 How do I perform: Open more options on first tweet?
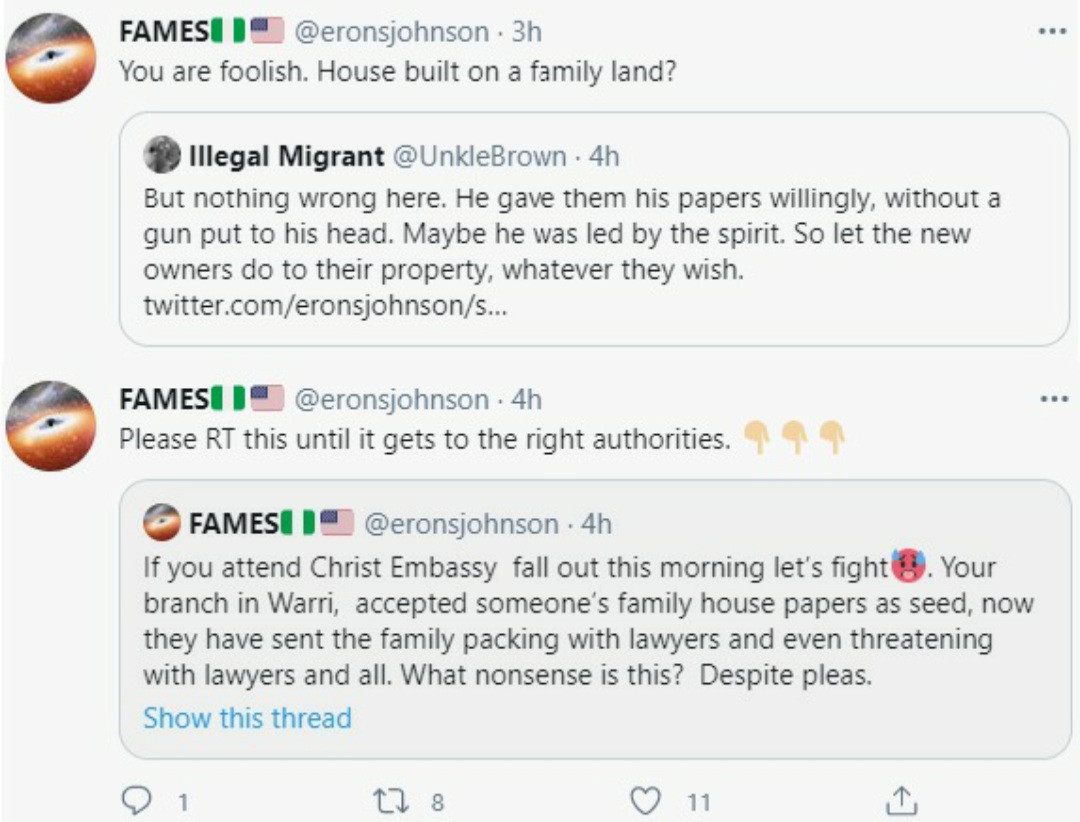tap(1051, 32)
